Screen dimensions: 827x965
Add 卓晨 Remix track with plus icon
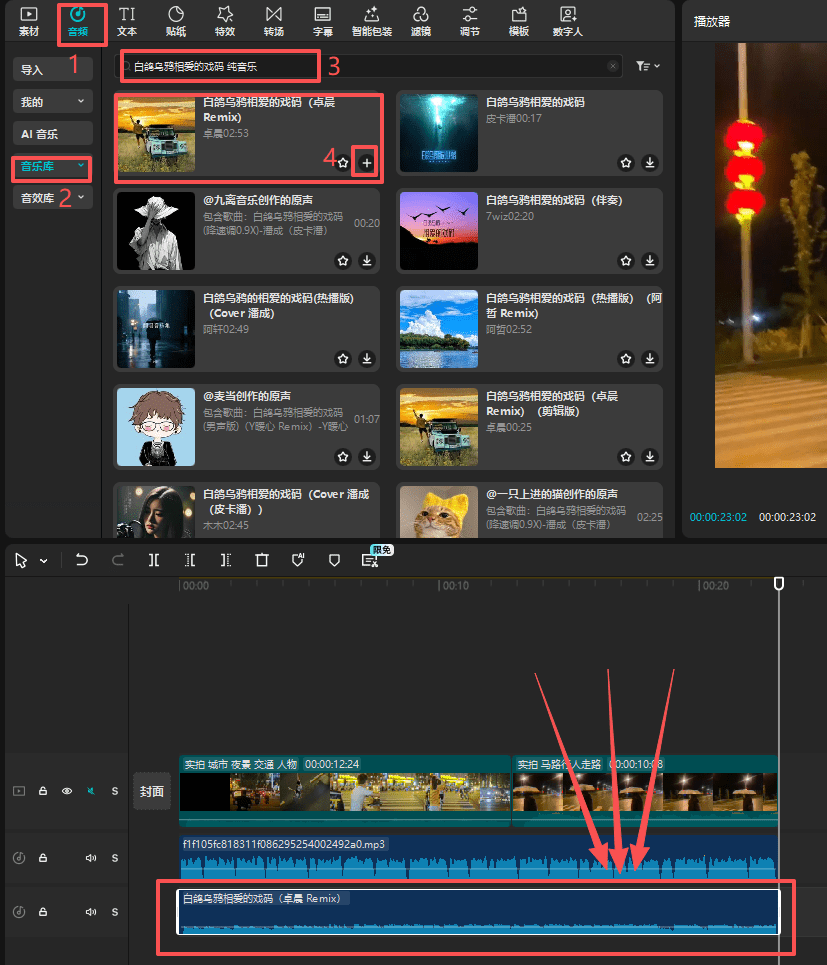click(367, 162)
